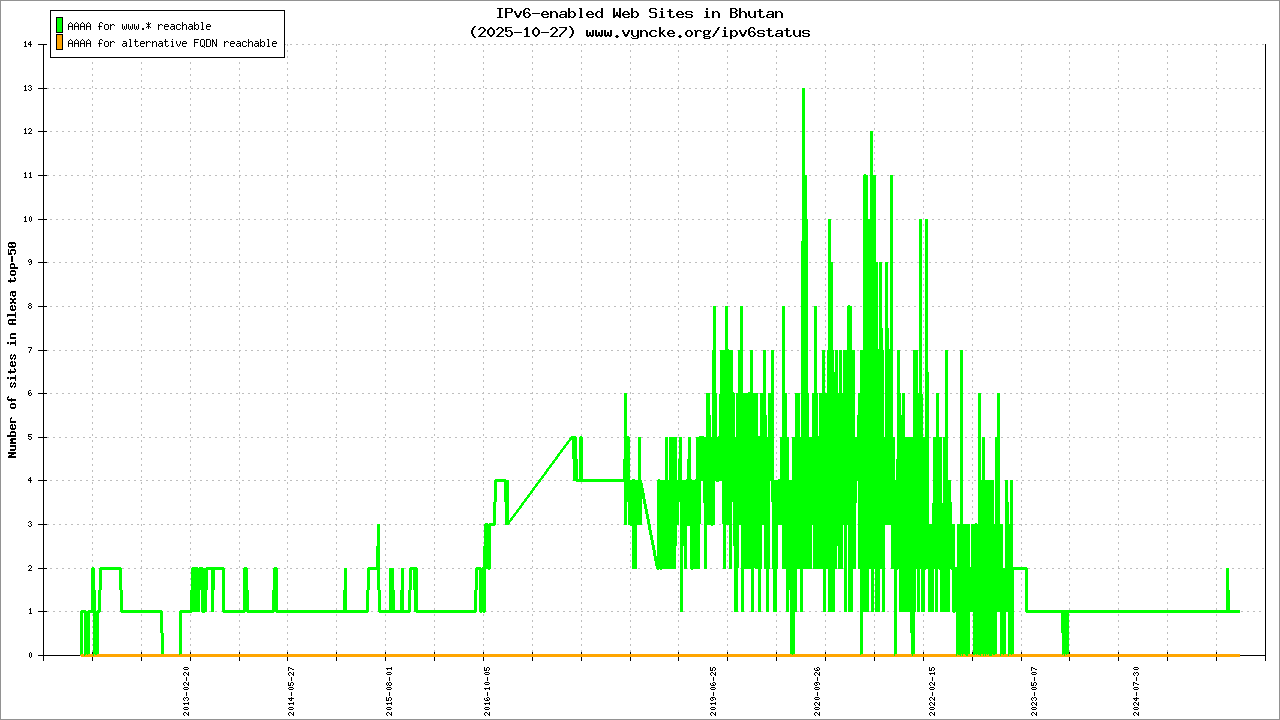Click the x-axis date label 2013-02-20

187,691
